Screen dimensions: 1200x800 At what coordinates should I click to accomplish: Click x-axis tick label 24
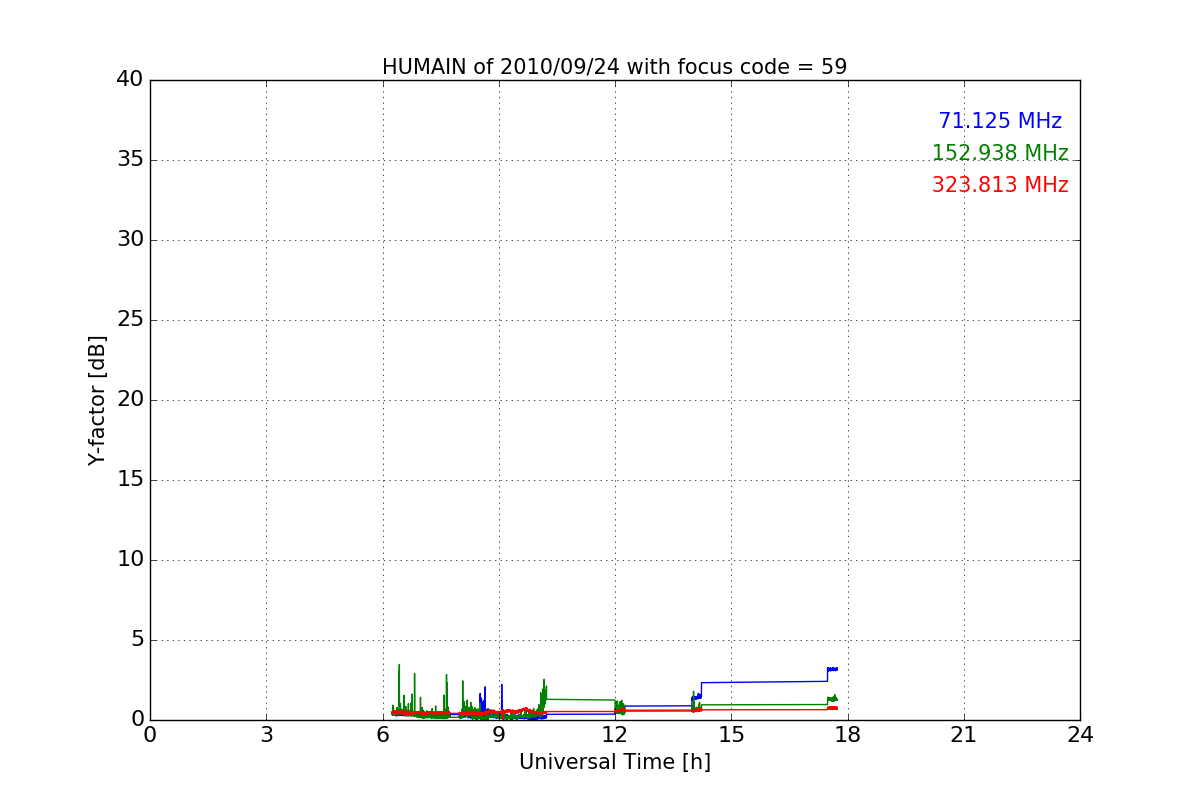coord(1080,735)
